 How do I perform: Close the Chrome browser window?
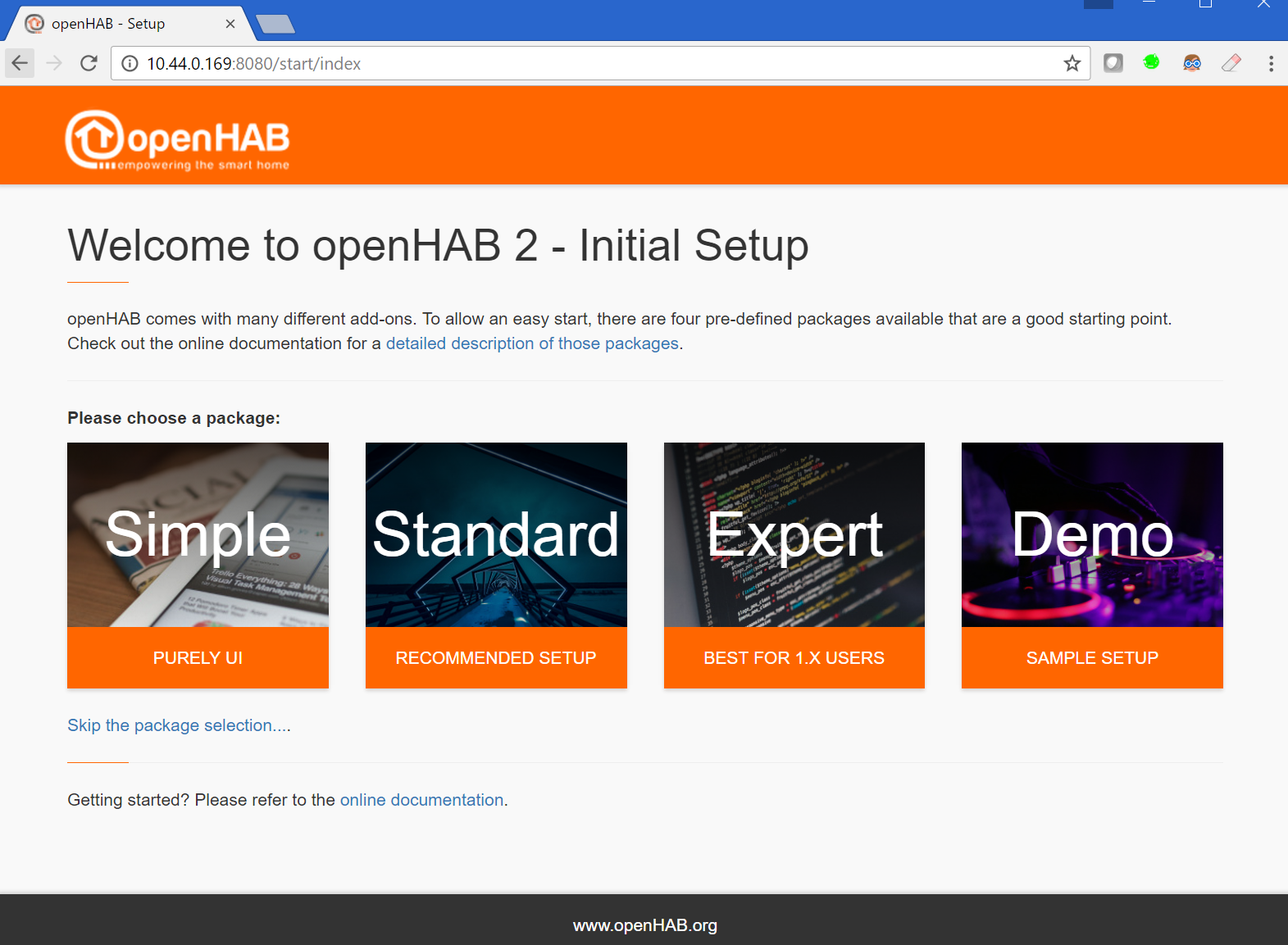point(1263,4)
